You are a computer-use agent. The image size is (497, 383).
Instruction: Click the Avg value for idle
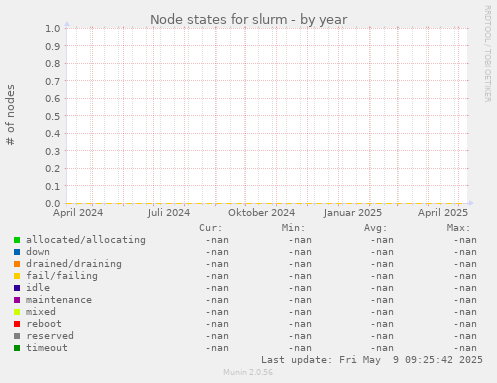[x=382, y=288]
